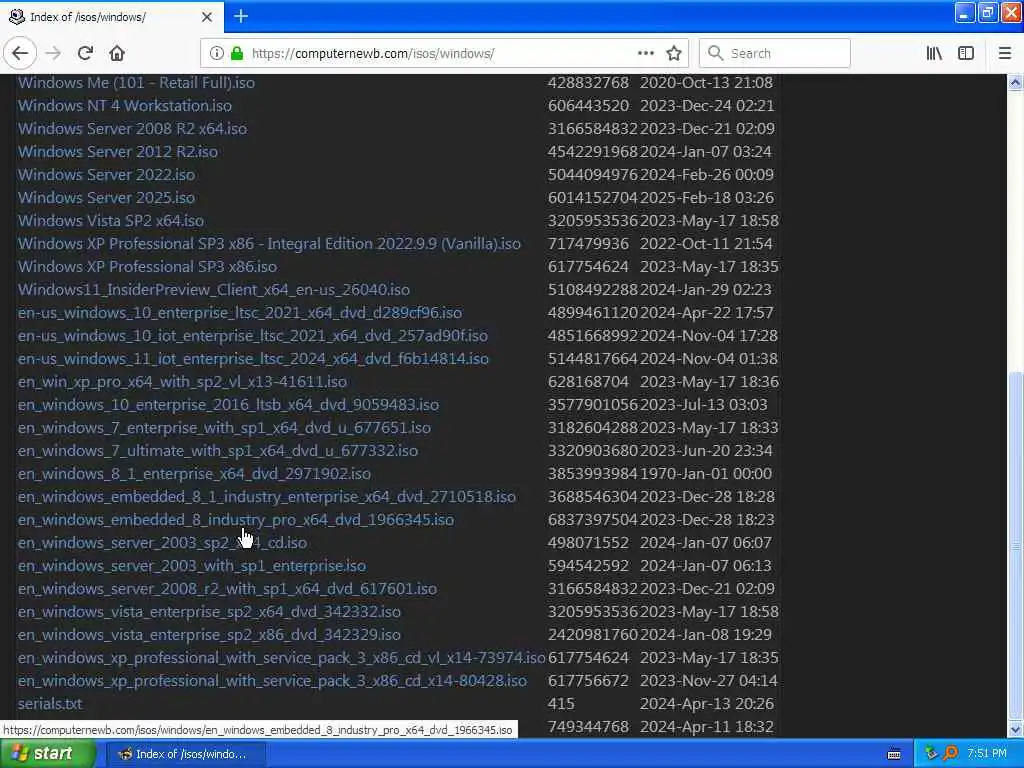1024x768 pixels.
Task: Open en_windows_embedded_8_1_industry_enterprise iso link
Action: pos(266,497)
